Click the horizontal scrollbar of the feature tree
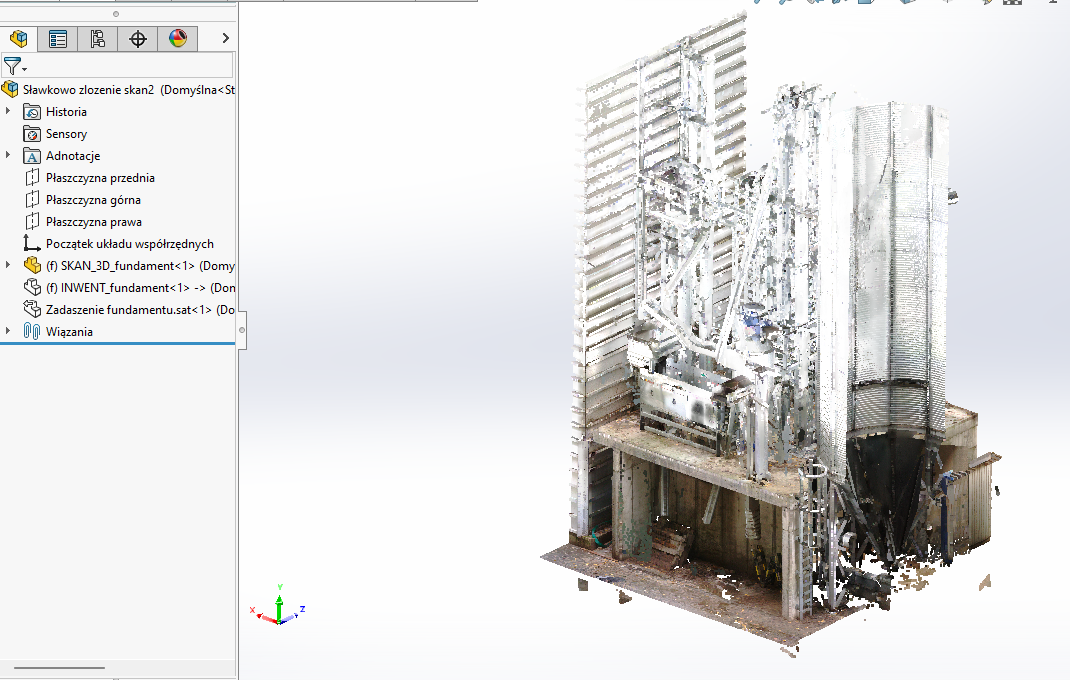Viewport: 1070px width, 680px height. pos(59,668)
